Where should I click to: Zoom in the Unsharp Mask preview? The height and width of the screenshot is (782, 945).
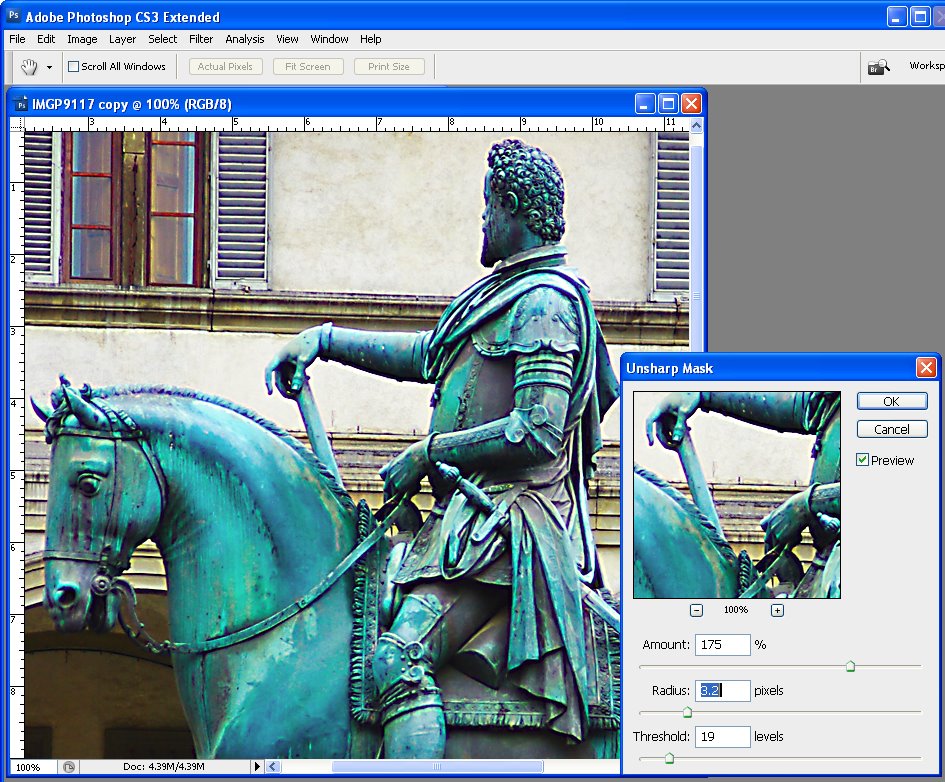[x=777, y=610]
